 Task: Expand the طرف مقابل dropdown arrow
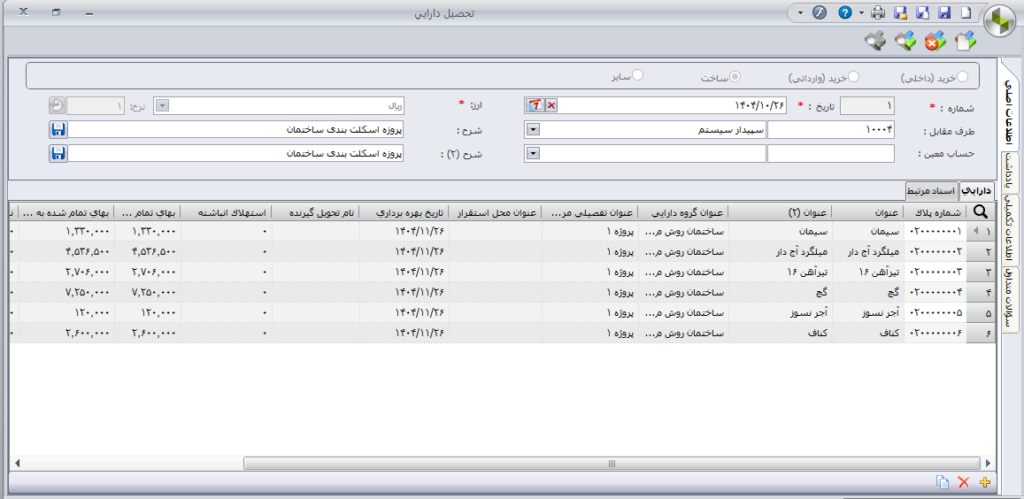532,129
